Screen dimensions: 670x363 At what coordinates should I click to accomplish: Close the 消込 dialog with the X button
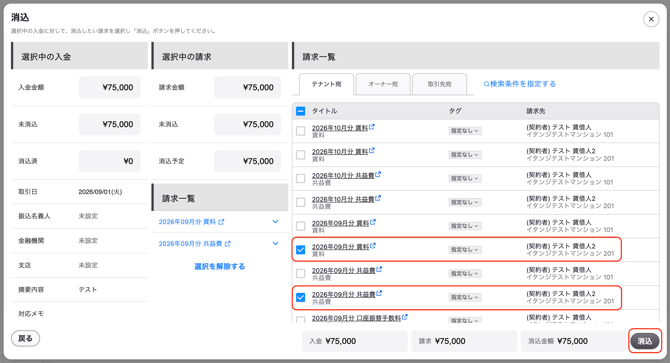651,19
